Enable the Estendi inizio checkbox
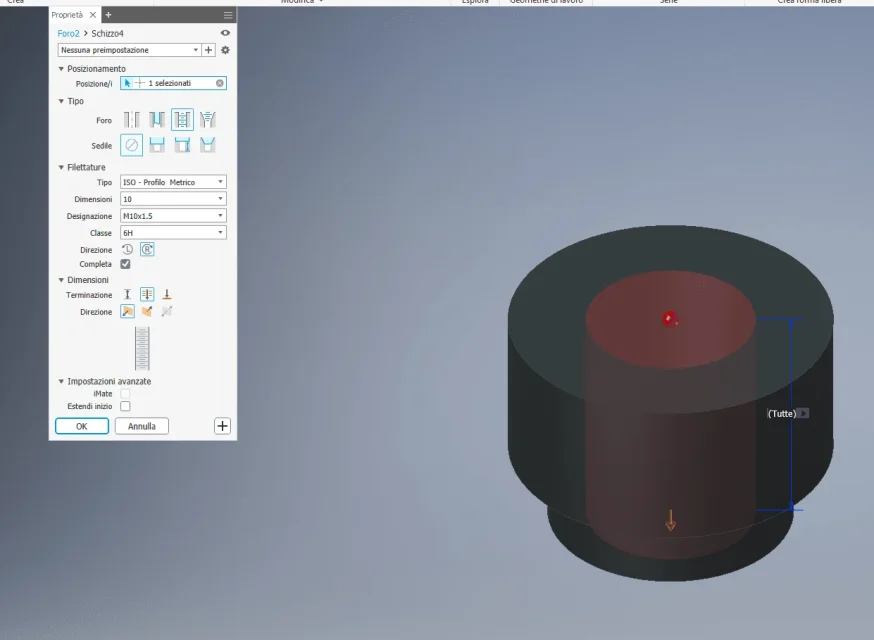Screen dimensions: 874x640 point(125,406)
